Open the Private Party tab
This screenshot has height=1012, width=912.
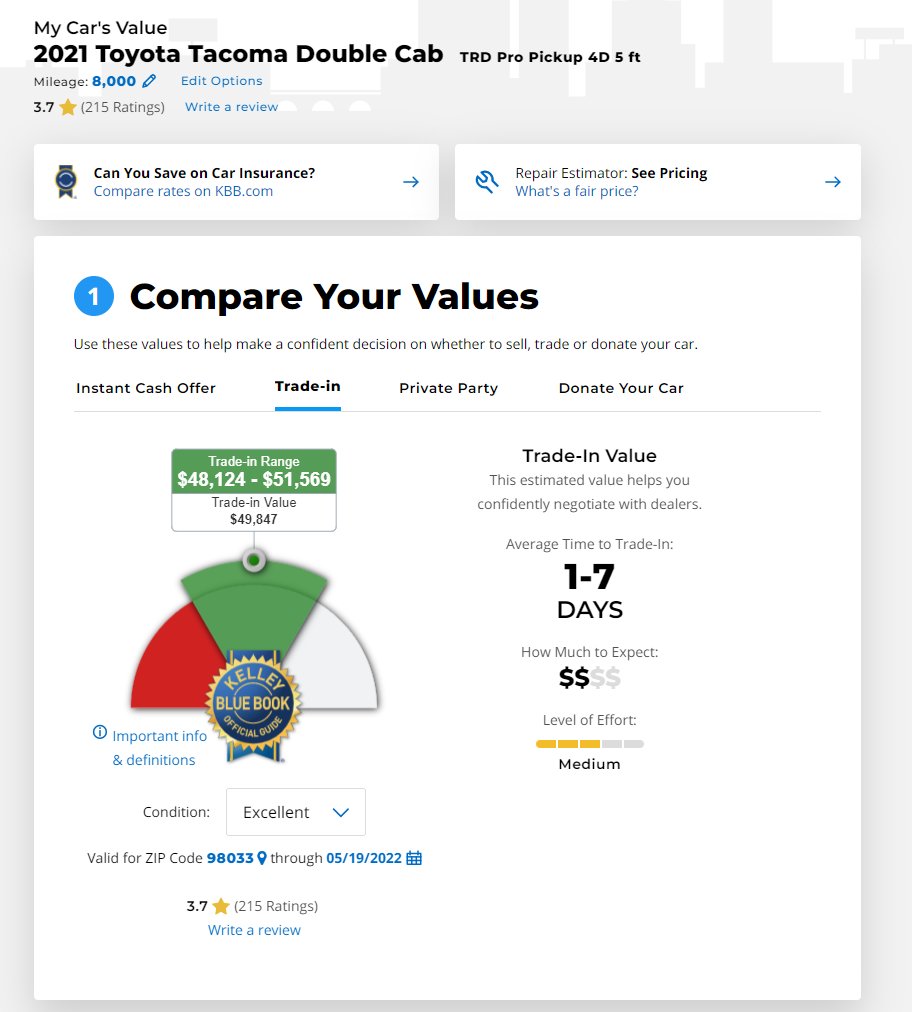click(x=449, y=388)
